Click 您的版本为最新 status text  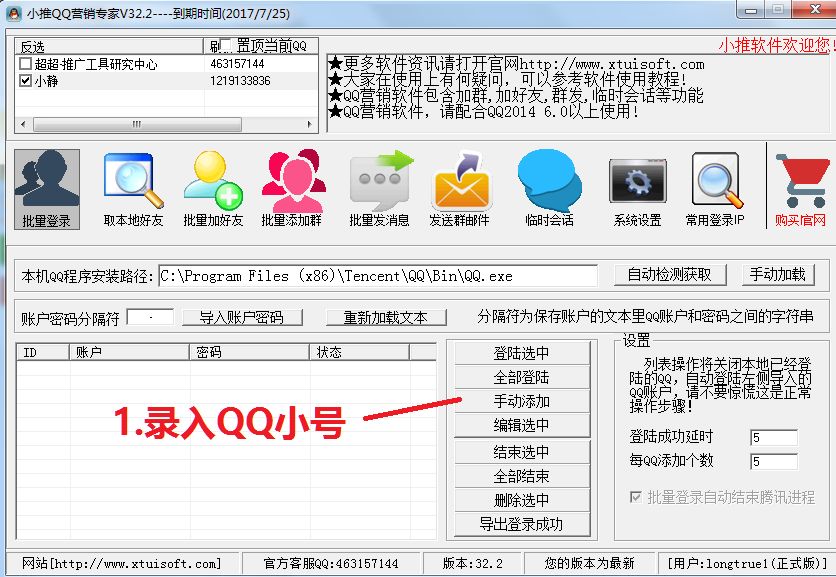pyautogui.click(x=589, y=563)
